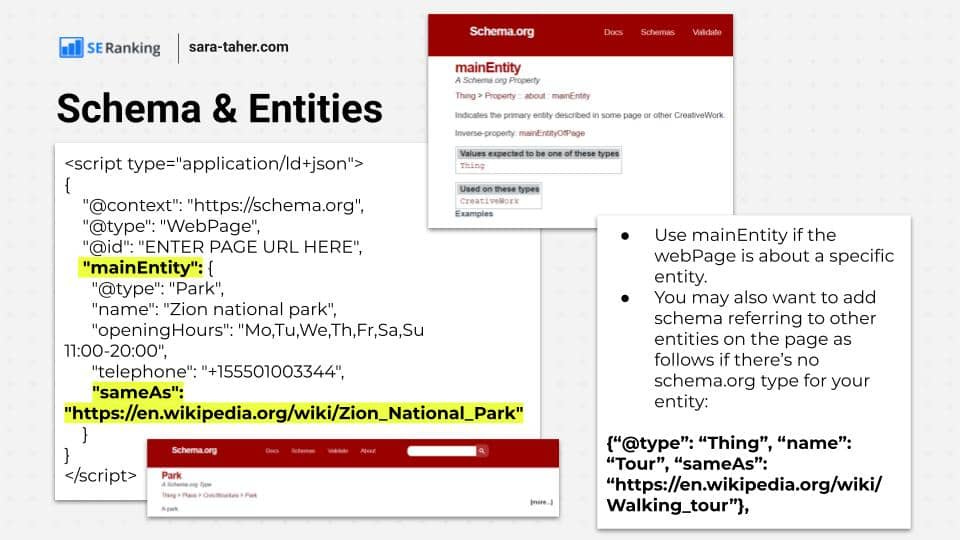Click the Examples link on mainEntity page
This screenshot has height=540, width=960.
tap(474, 214)
